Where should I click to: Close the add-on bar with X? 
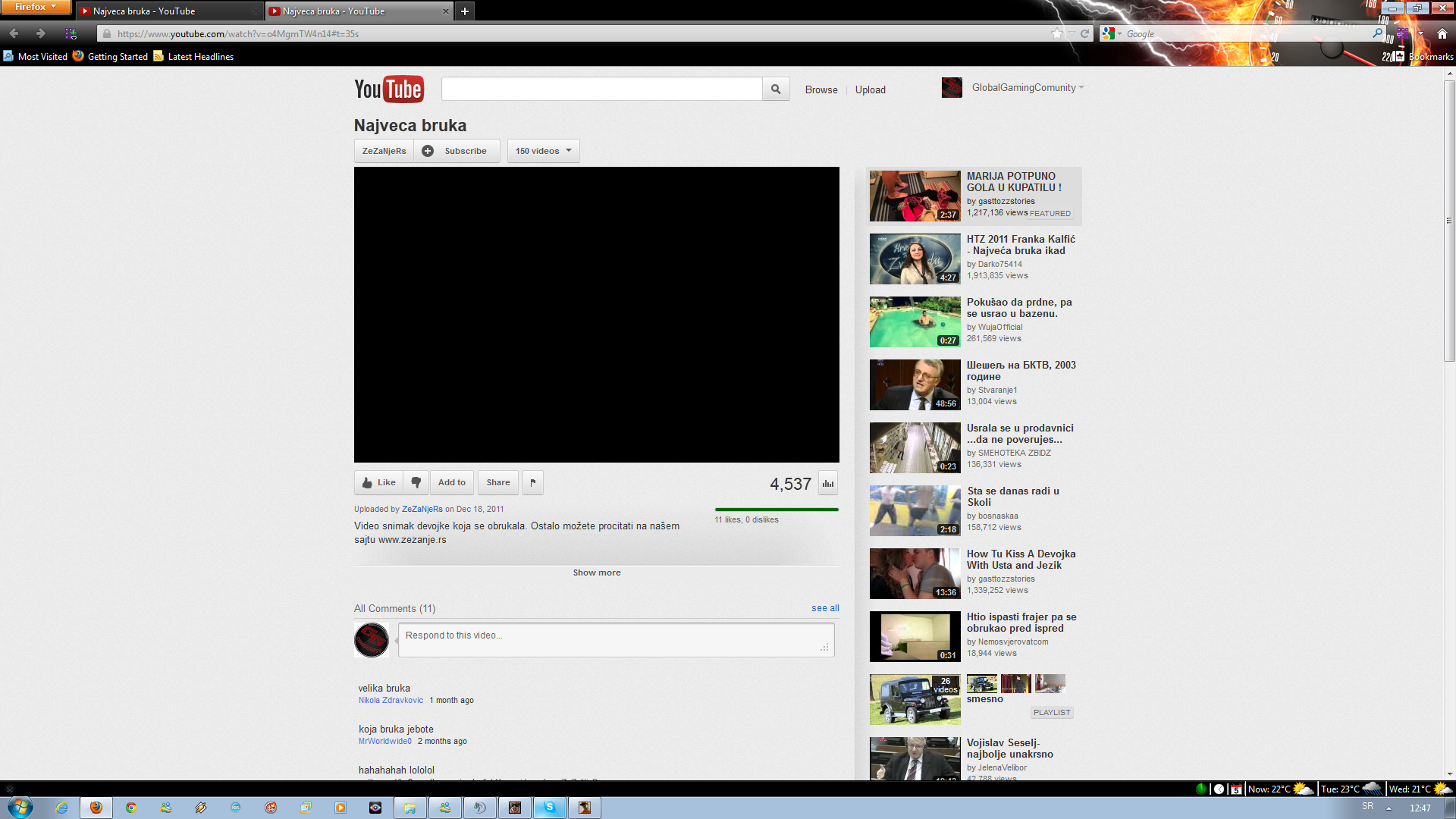click(x=10, y=789)
